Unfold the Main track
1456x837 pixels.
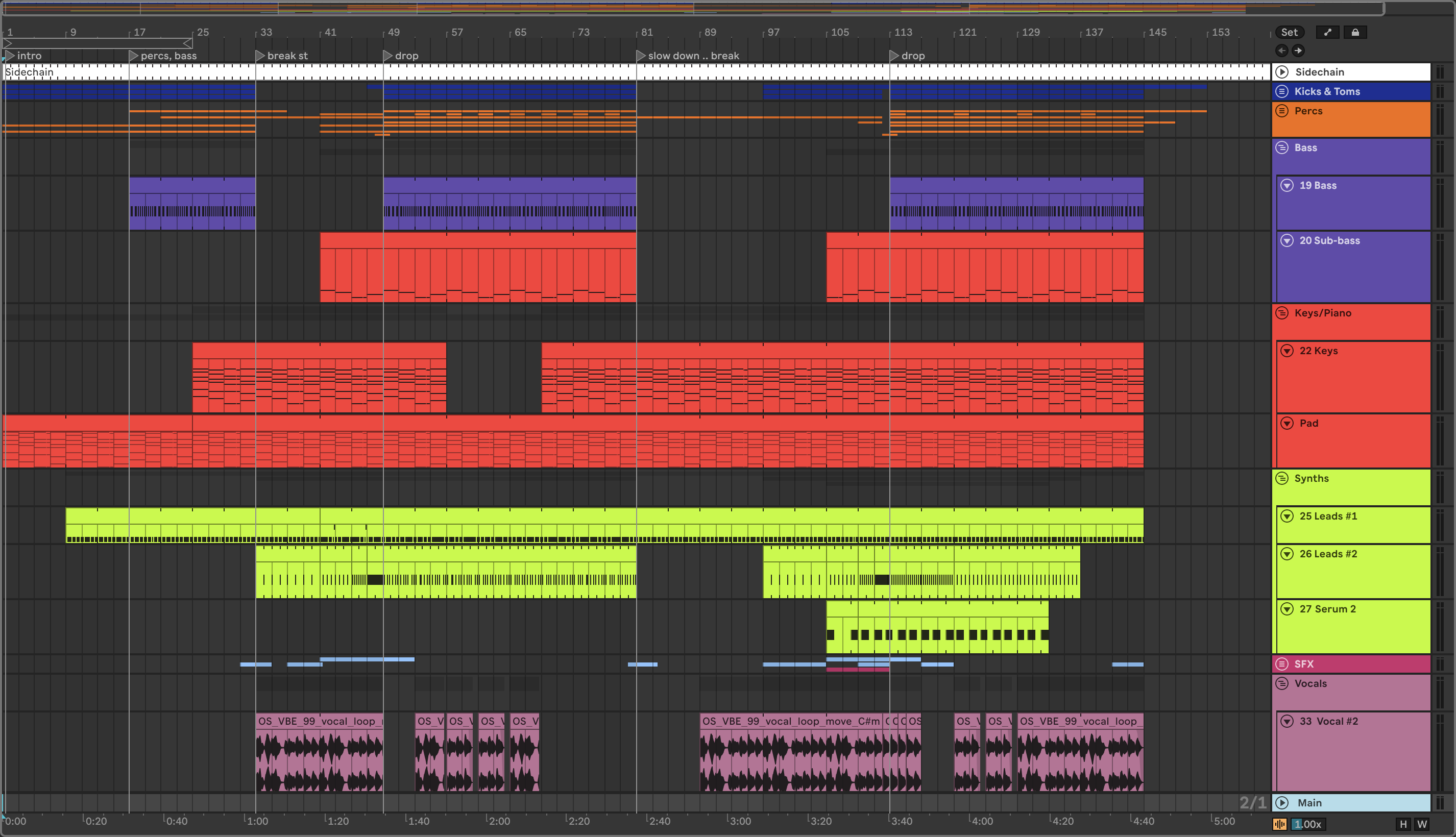(x=1282, y=802)
